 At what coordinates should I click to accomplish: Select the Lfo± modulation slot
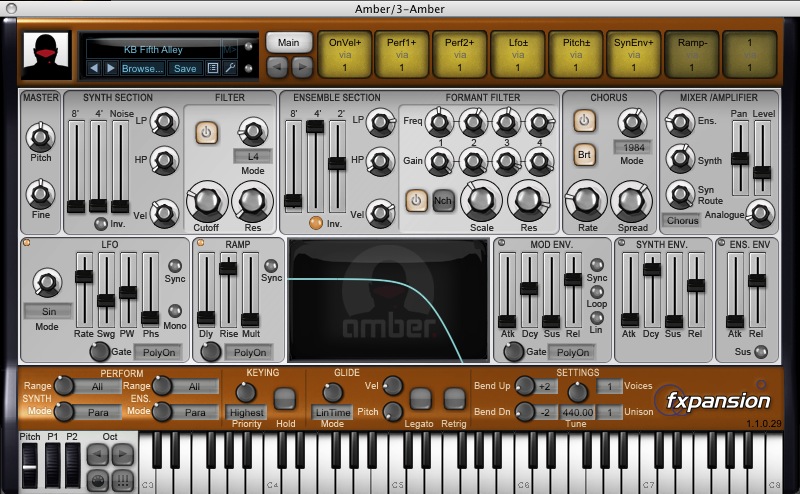518,55
